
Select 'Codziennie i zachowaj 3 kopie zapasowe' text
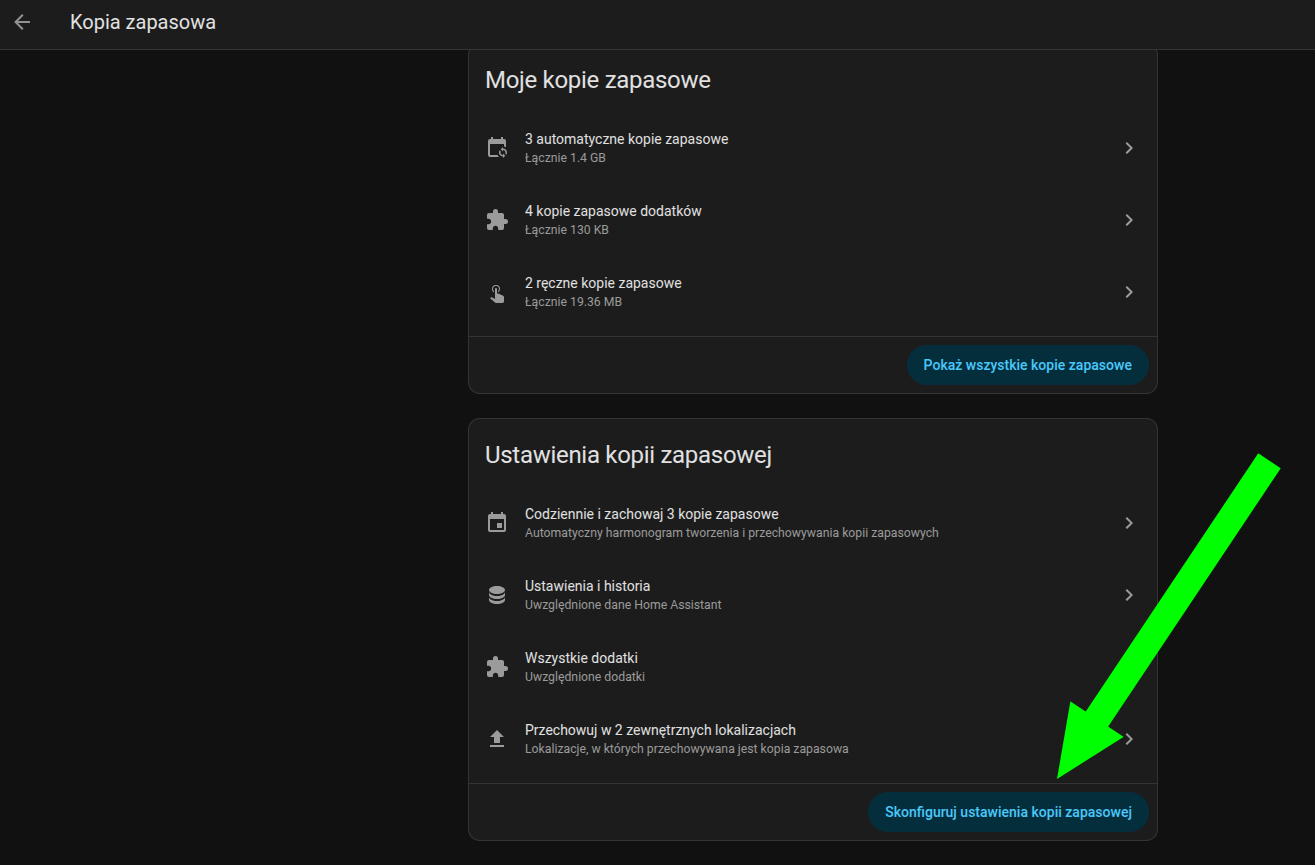(x=651, y=514)
